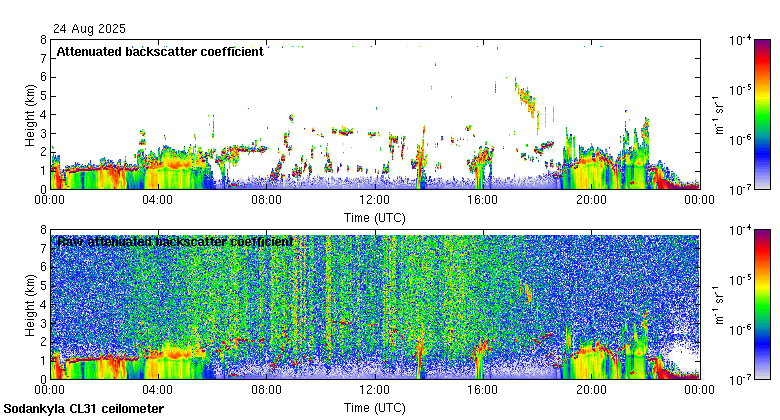Click the '12:00' tick under the Attenuated backscatter plot
Viewport: 780px width, 420px height.
coord(375,200)
